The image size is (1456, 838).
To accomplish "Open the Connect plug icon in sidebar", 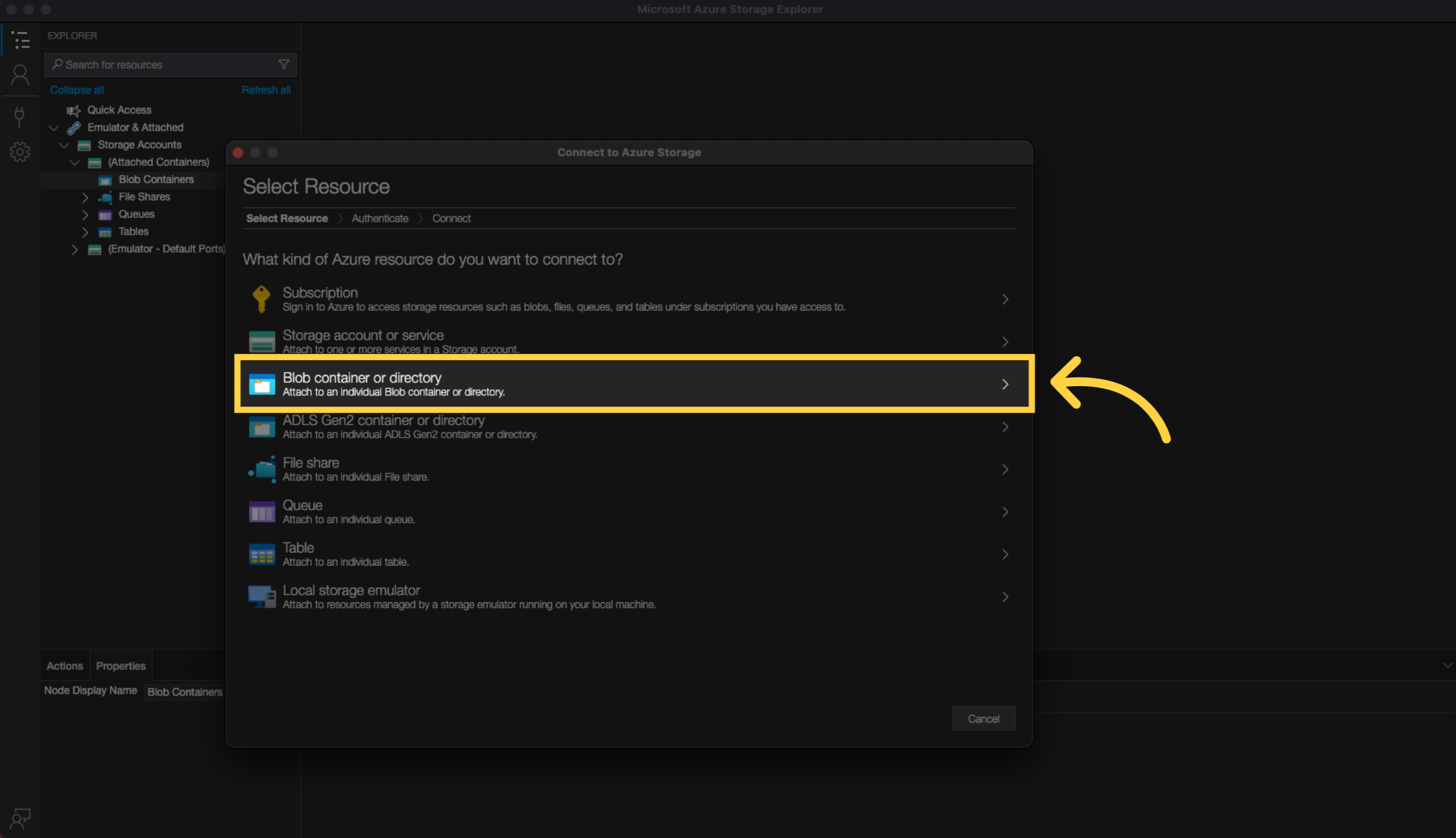I will 19,116.
